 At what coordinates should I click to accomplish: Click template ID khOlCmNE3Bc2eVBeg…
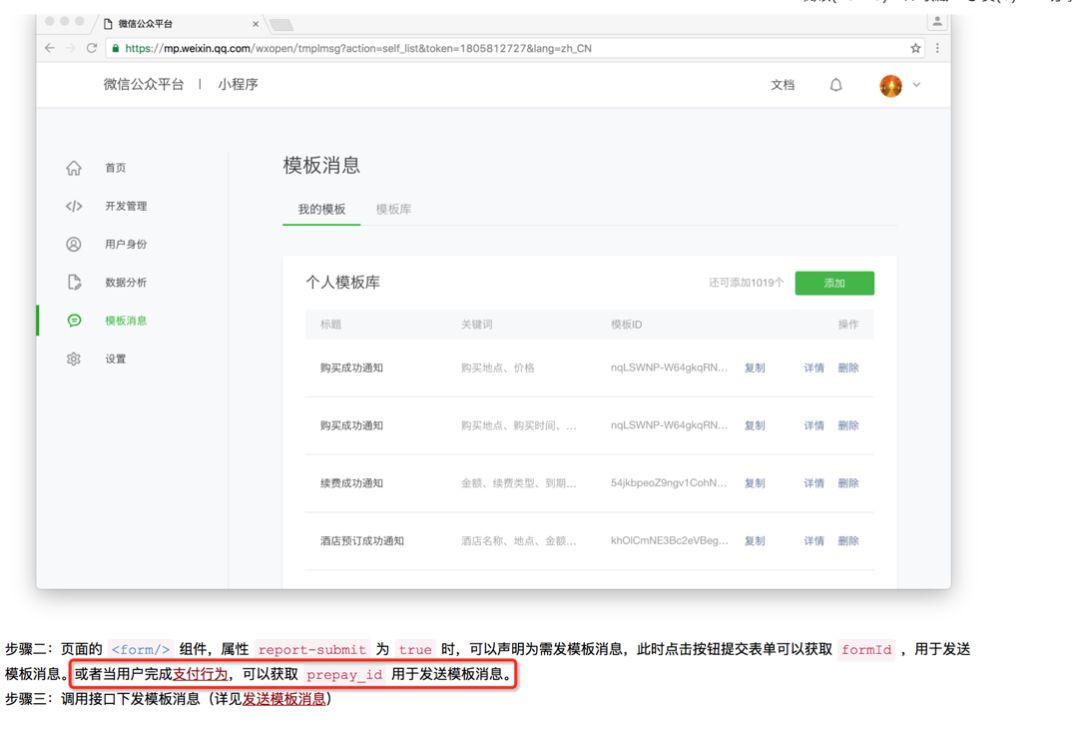(x=669, y=541)
